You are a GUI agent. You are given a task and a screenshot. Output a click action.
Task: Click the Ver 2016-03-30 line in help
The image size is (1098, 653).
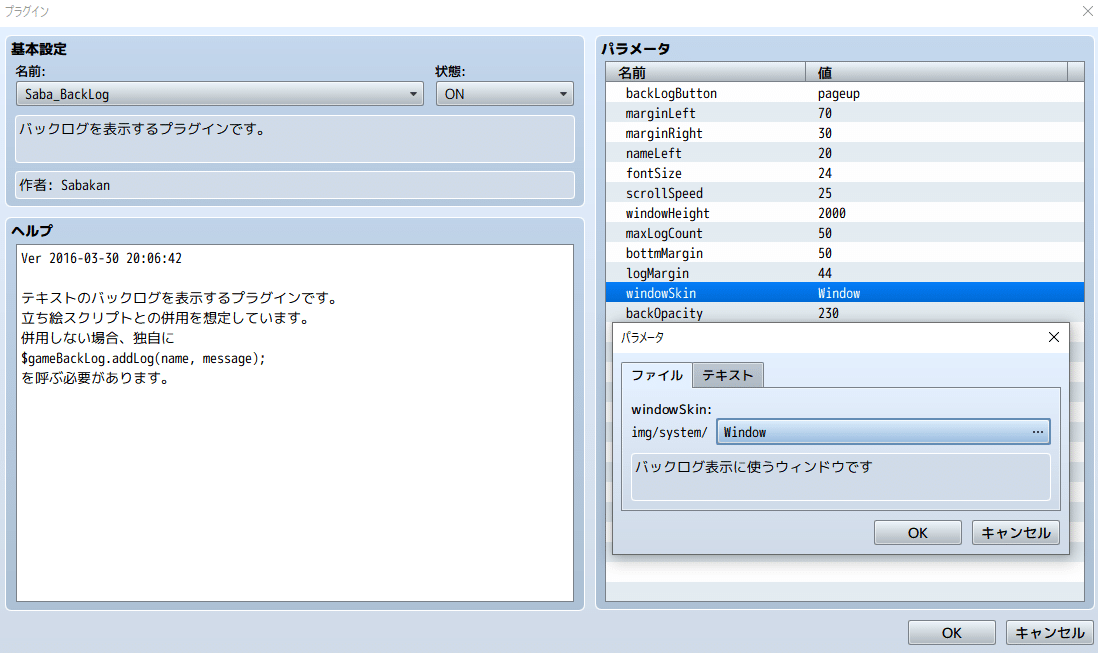click(x=102, y=258)
